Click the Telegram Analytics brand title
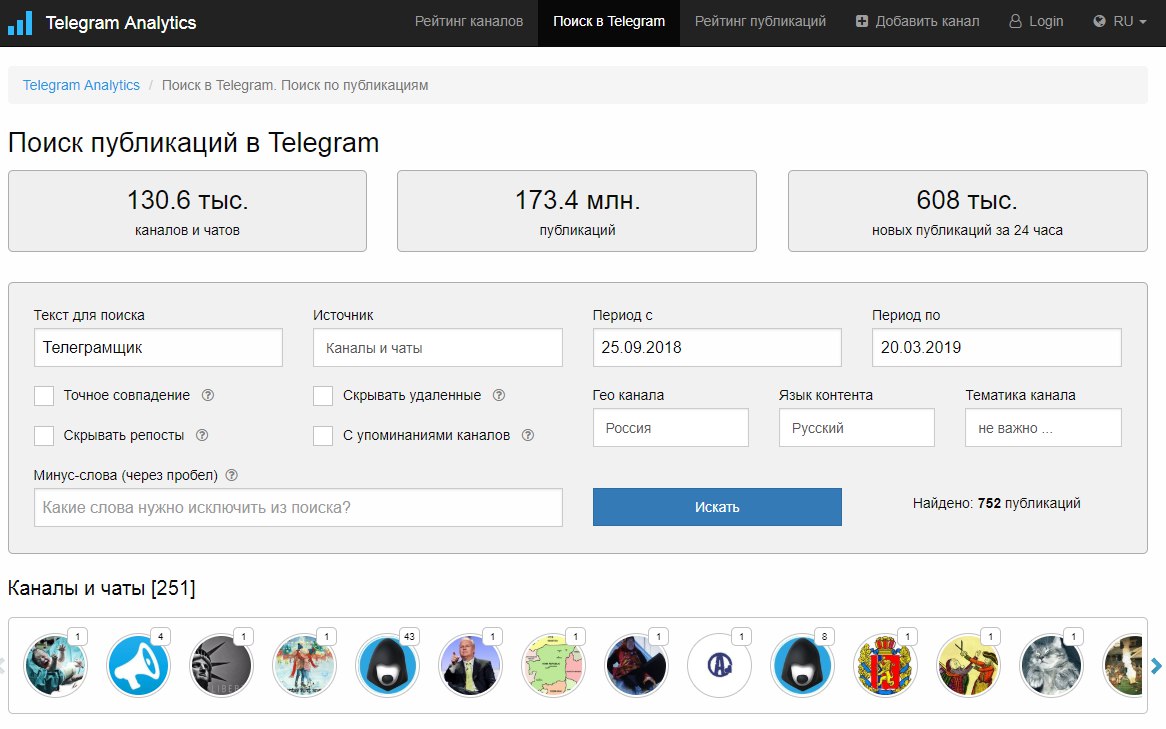 [120, 23]
